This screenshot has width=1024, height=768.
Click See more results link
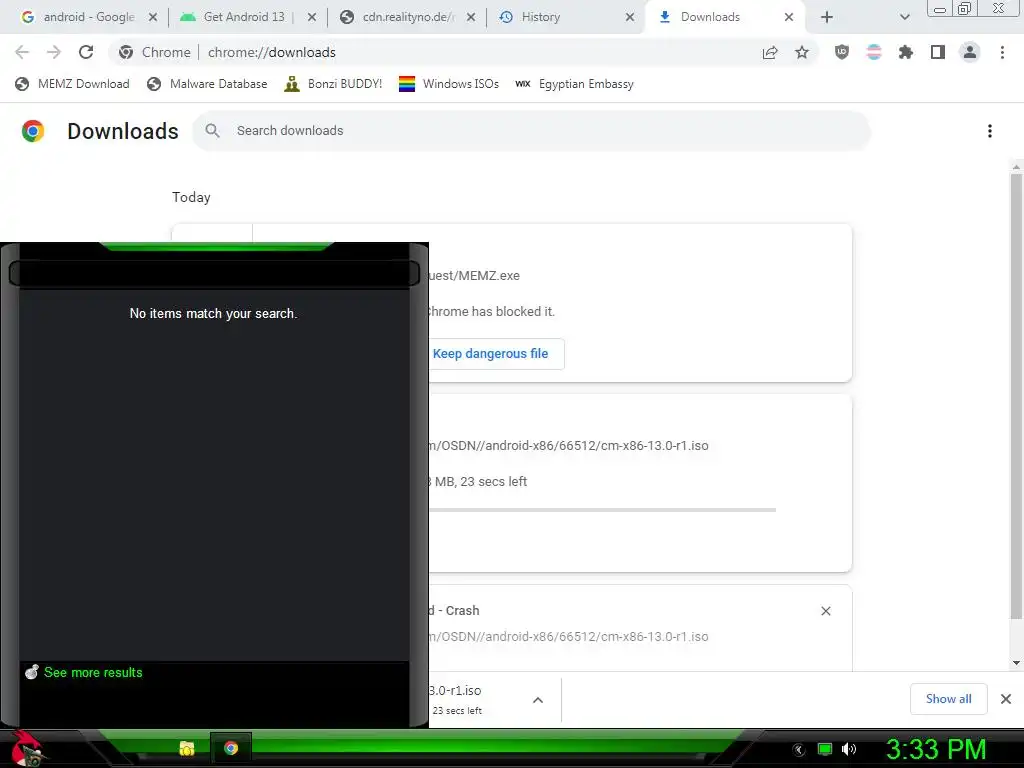pos(93,672)
